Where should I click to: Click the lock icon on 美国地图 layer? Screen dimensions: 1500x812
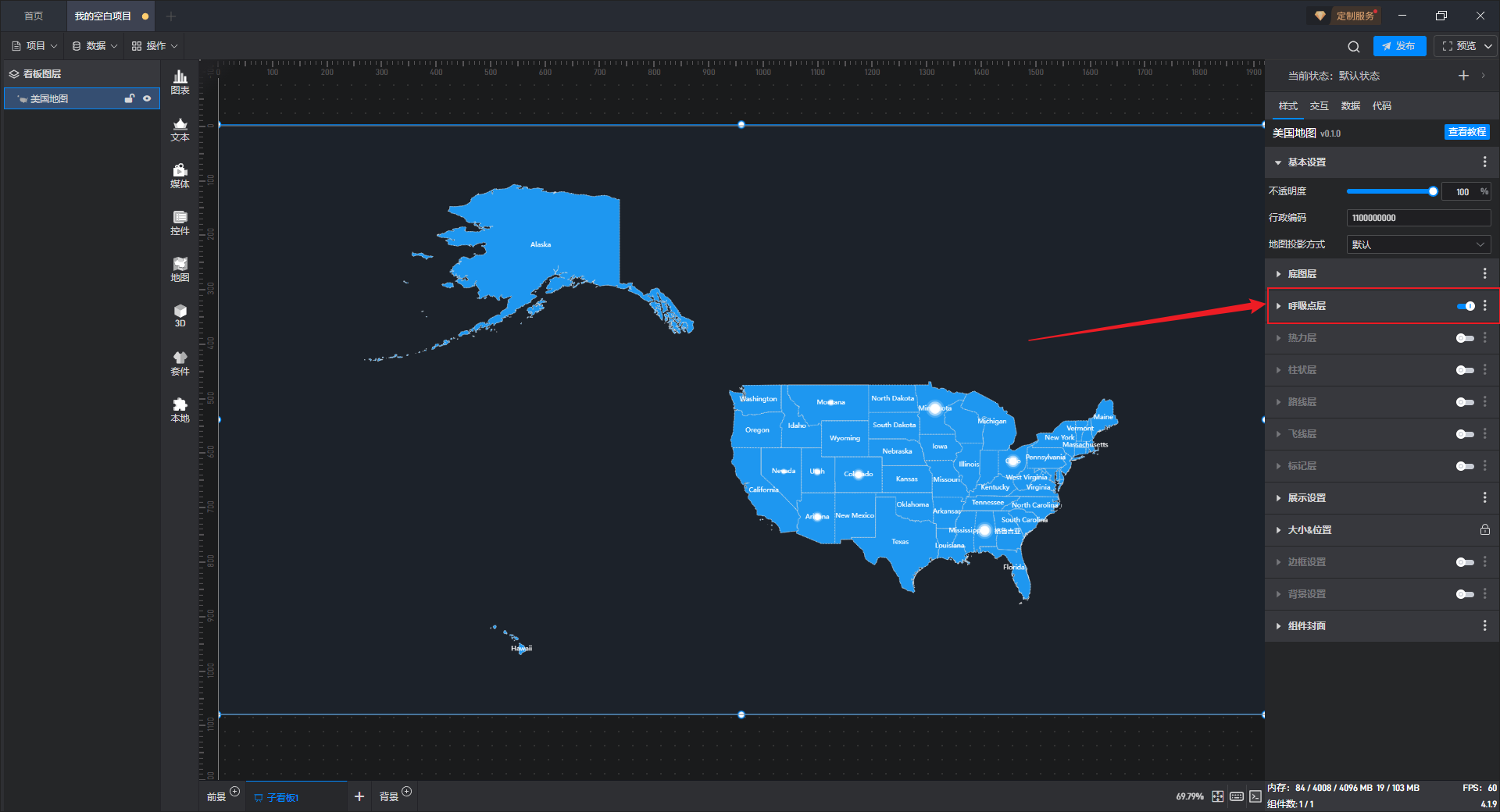point(130,98)
